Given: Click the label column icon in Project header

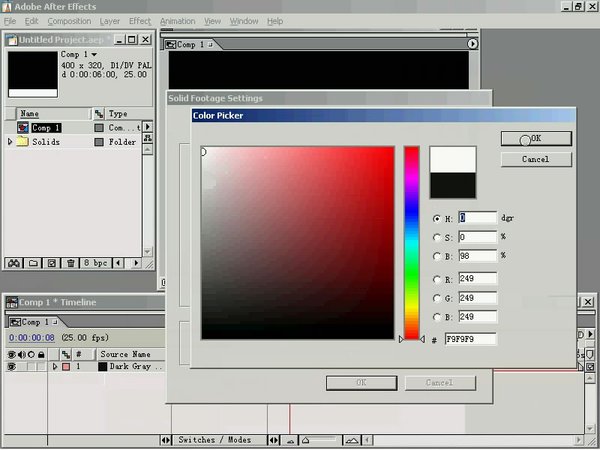Looking at the screenshot, I should [x=99, y=113].
